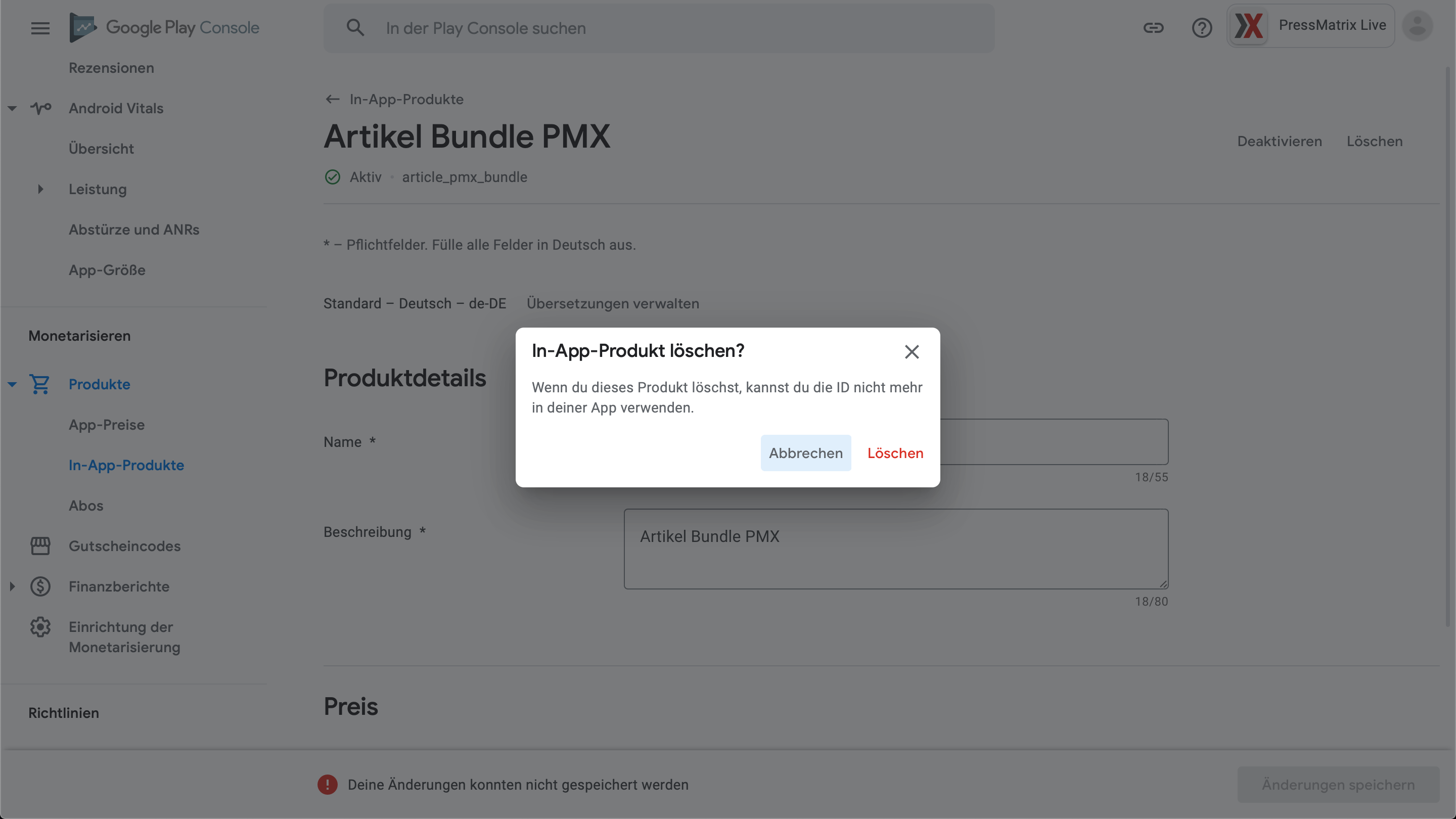Collapse the Android Vitals section

pyautogui.click(x=12, y=108)
